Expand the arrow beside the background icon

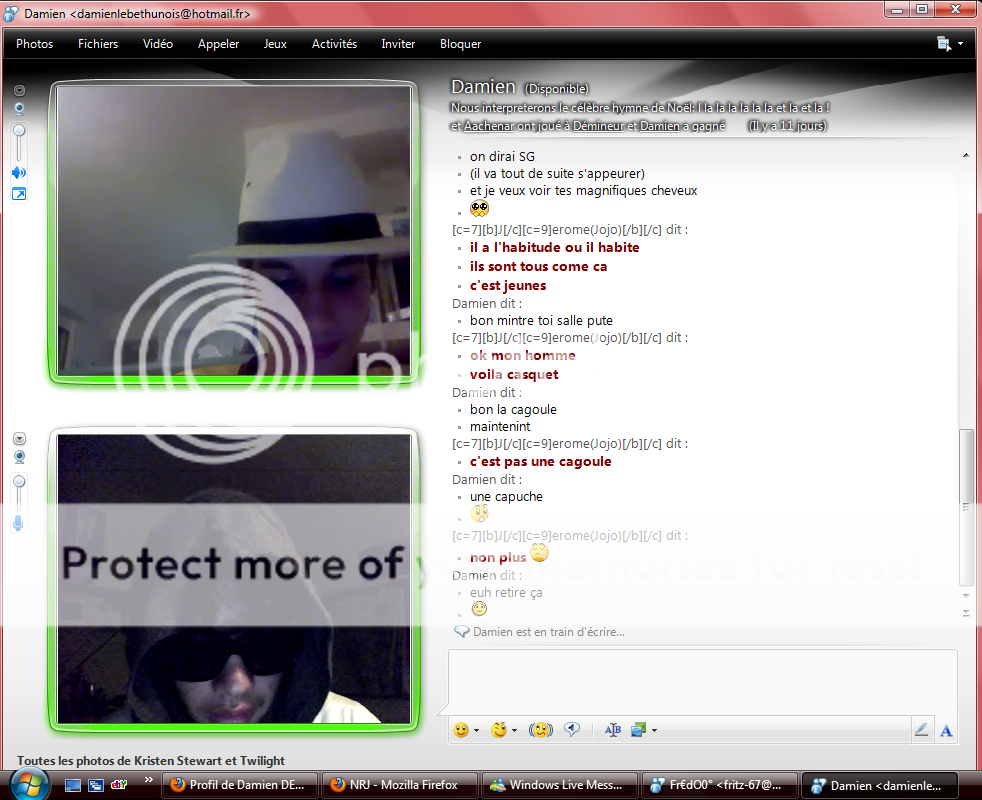tap(654, 730)
